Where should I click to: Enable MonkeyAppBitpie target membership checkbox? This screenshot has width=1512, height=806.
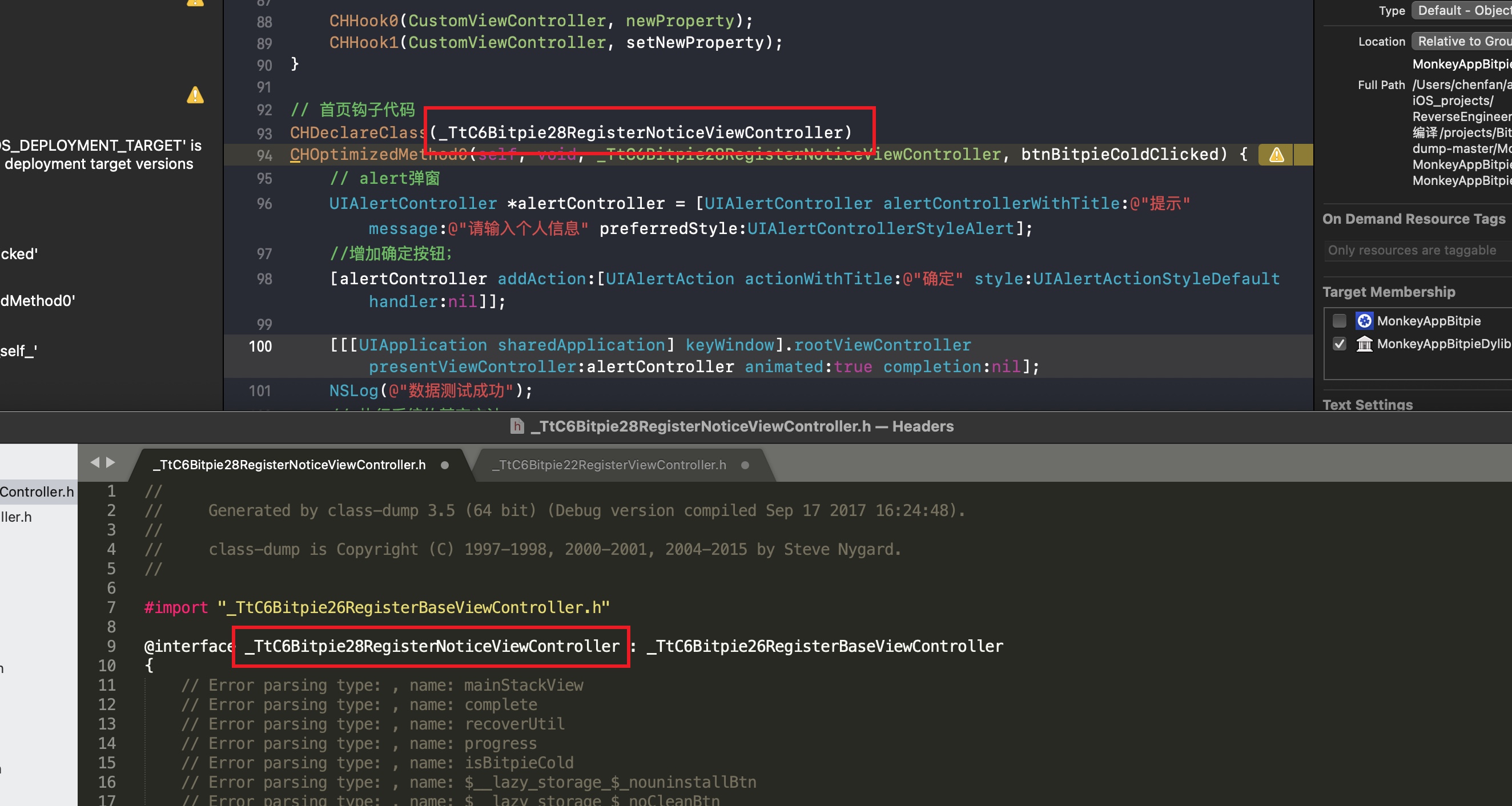[1339, 321]
